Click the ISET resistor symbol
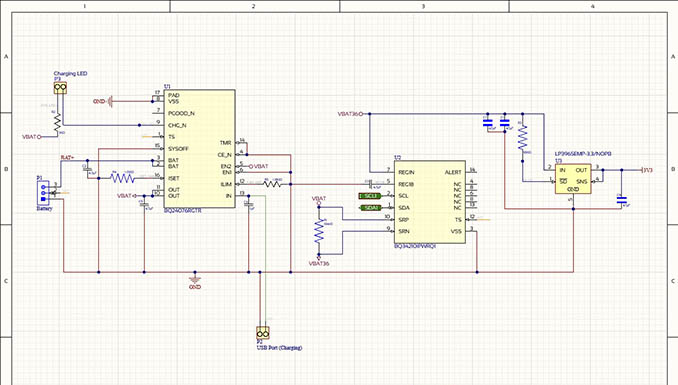Viewport: 678px width, 385px height. 122,178
